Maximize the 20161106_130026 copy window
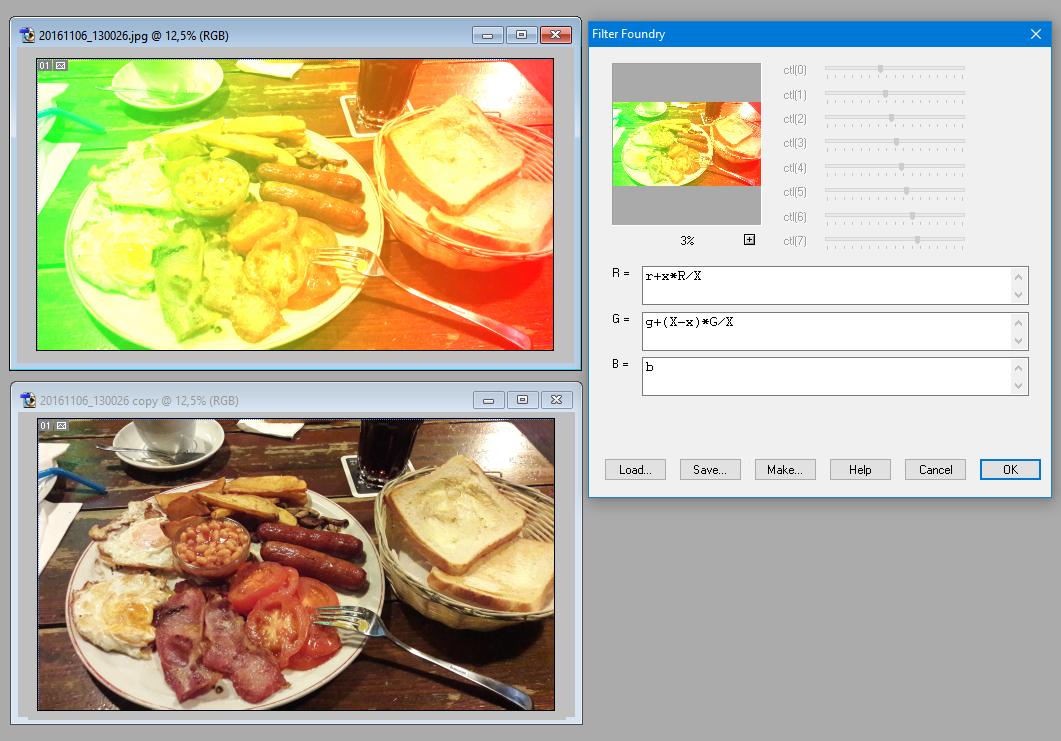 click(522, 400)
